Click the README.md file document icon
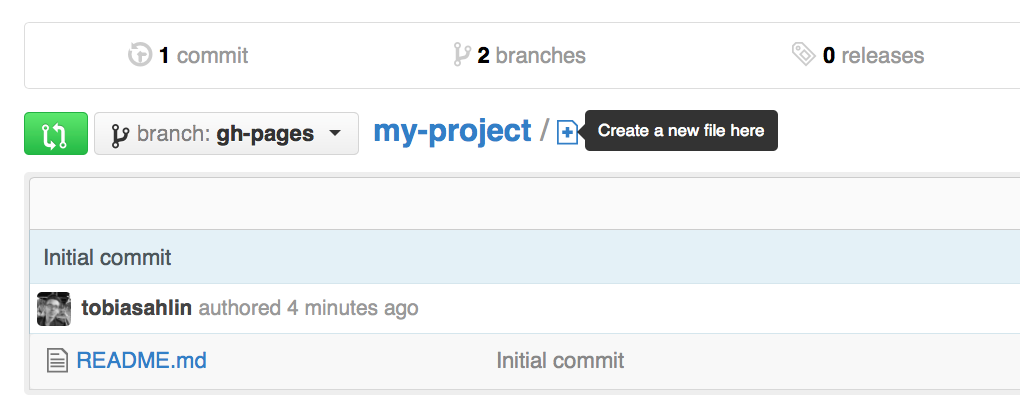The width and height of the screenshot is (1020, 408). pos(57,360)
